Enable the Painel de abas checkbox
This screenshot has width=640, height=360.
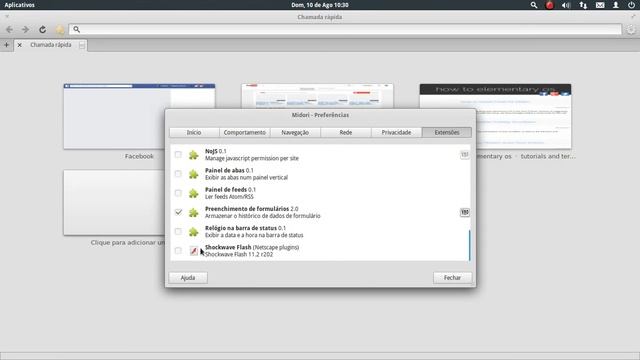tap(178, 173)
